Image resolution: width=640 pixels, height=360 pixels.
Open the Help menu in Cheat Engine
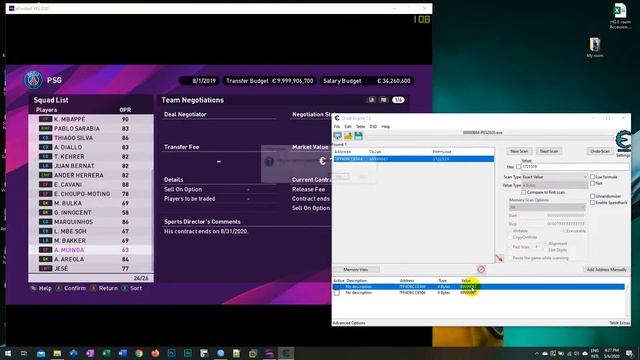(385, 127)
